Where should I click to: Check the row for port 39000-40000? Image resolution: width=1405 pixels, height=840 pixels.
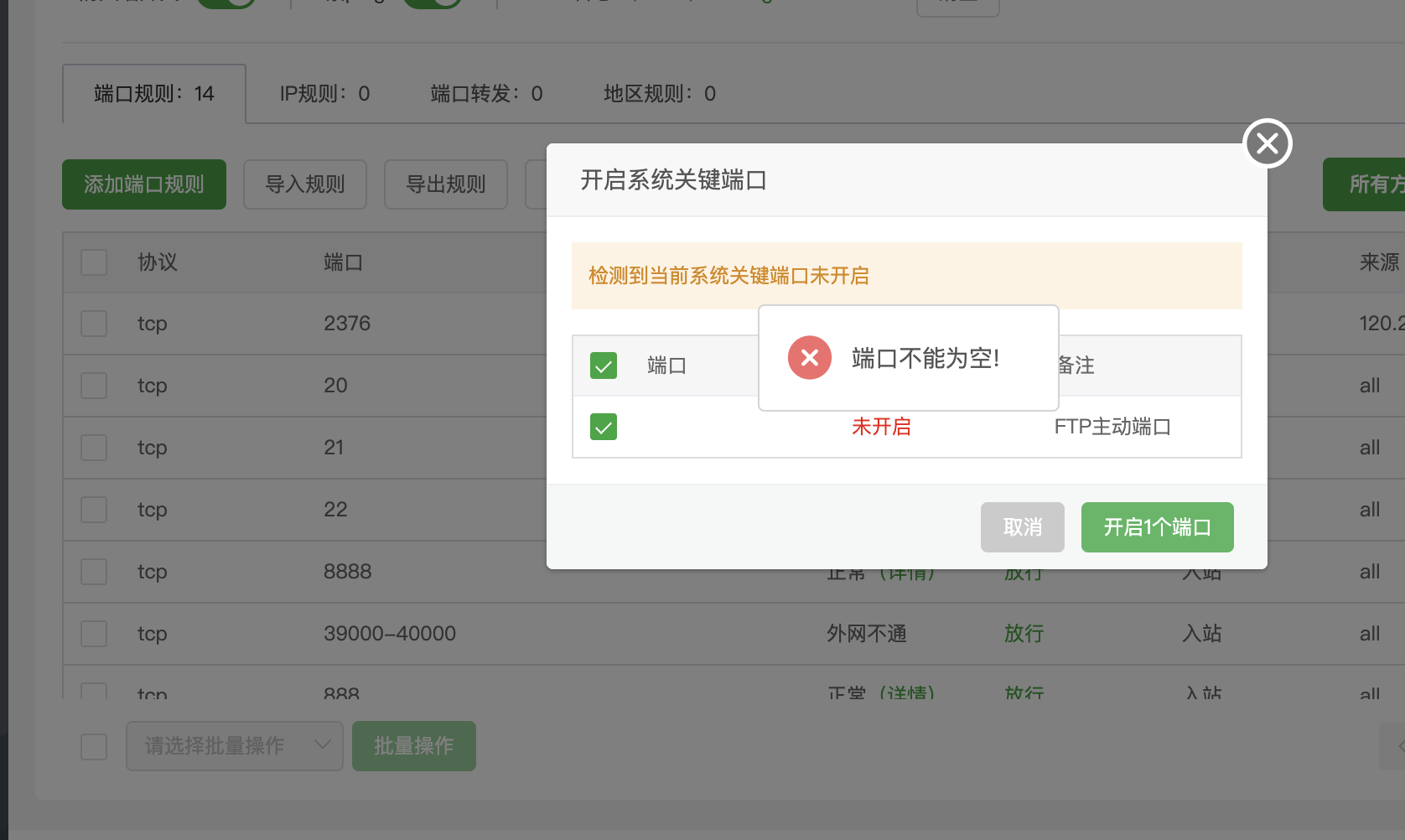(x=94, y=634)
